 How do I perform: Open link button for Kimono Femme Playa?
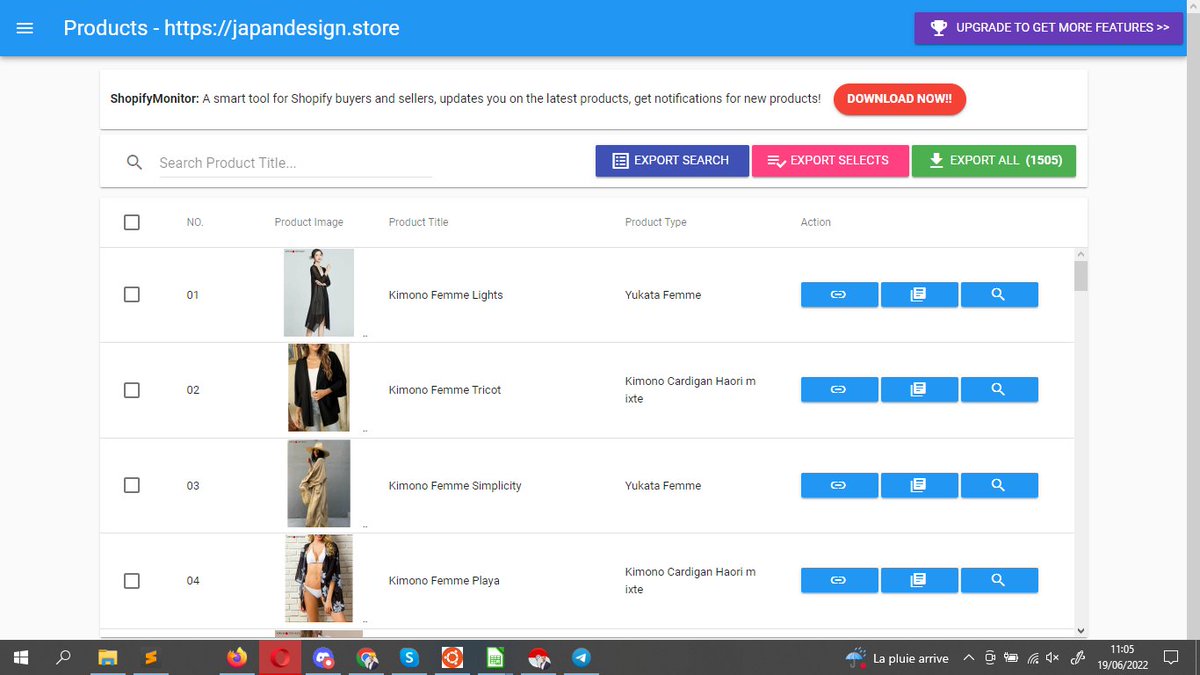839,580
